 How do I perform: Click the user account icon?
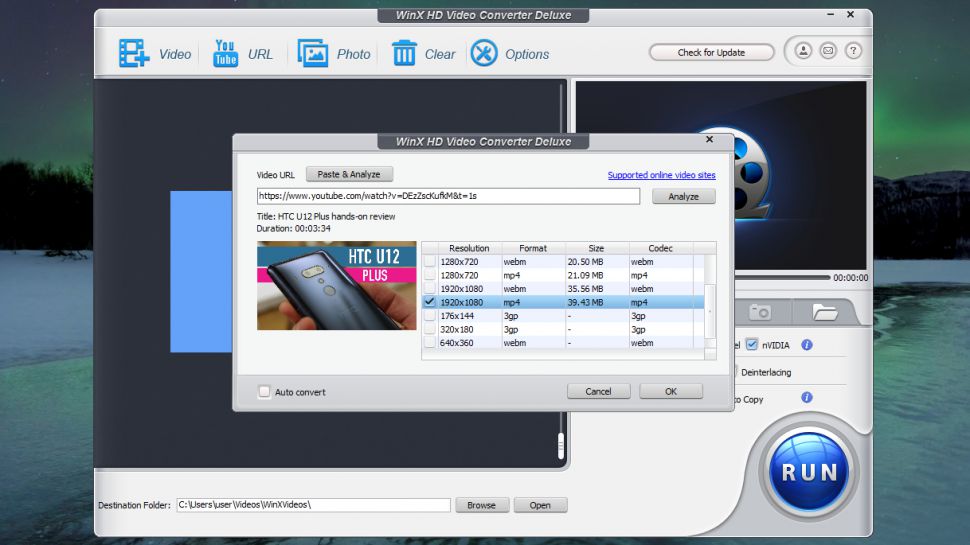[x=804, y=51]
